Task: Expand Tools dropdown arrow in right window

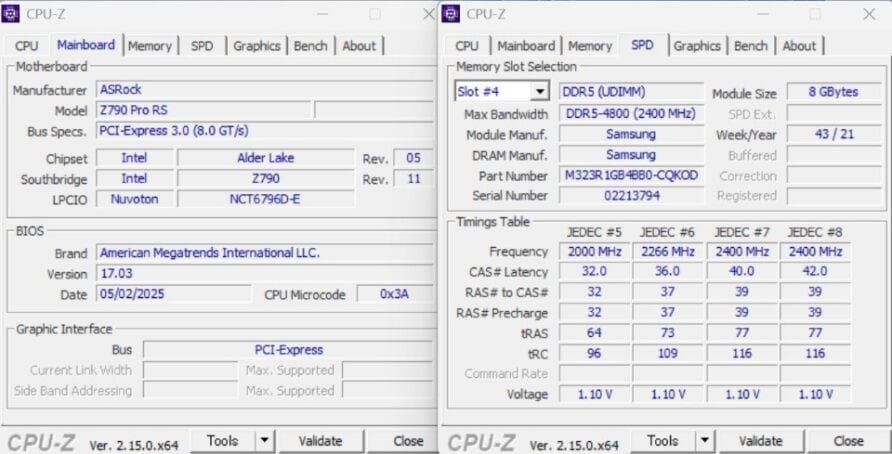Action: [x=704, y=440]
